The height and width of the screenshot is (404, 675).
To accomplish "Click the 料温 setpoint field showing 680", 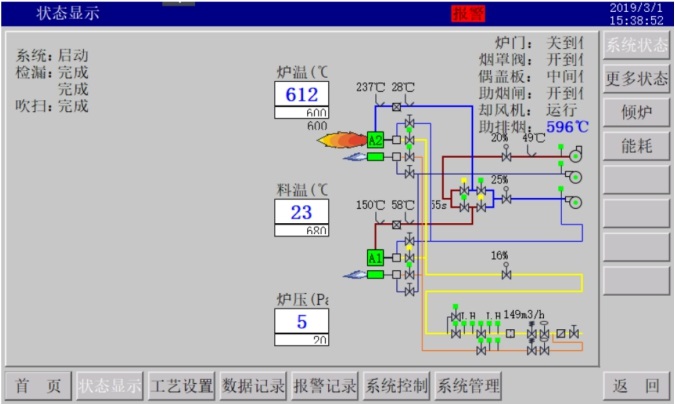I will click(x=302, y=231).
